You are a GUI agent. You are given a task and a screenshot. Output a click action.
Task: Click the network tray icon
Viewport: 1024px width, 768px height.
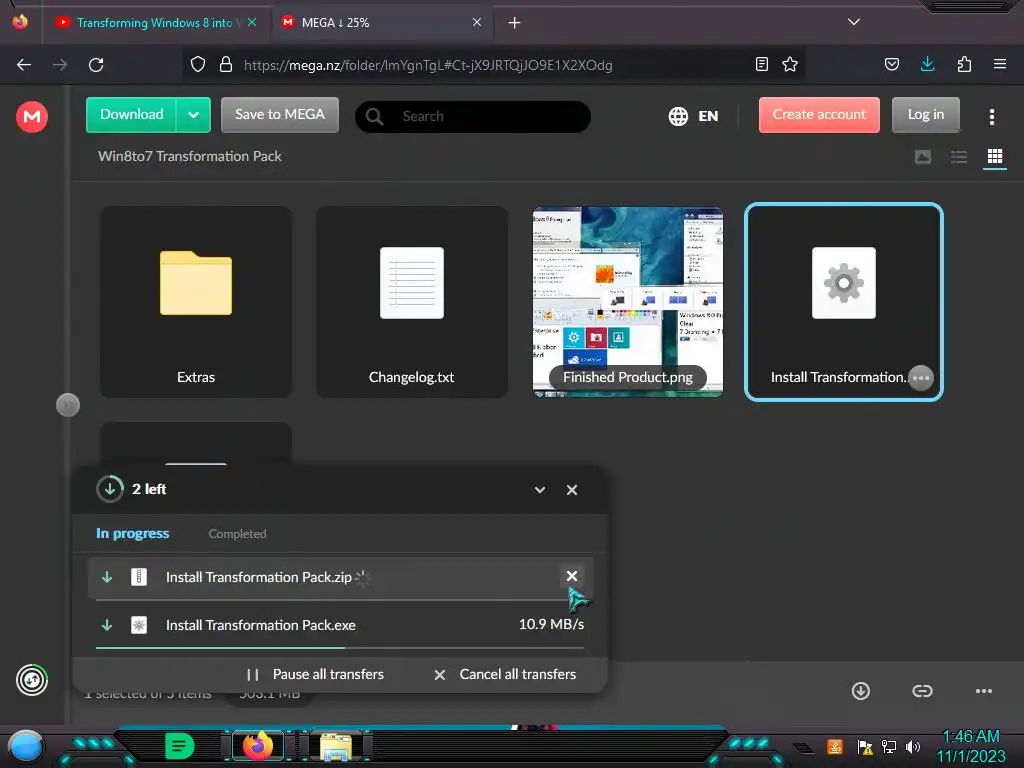[889, 746]
